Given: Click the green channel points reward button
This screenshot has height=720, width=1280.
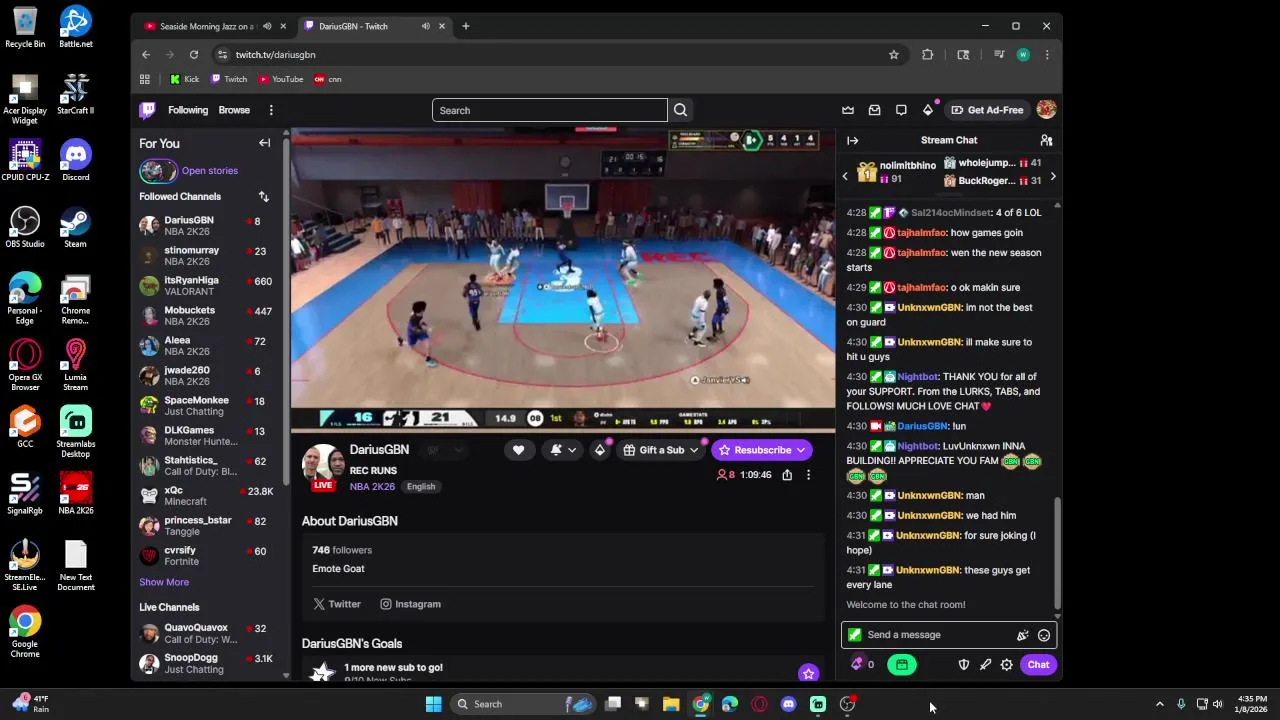Looking at the screenshot, I should [901, 665].
